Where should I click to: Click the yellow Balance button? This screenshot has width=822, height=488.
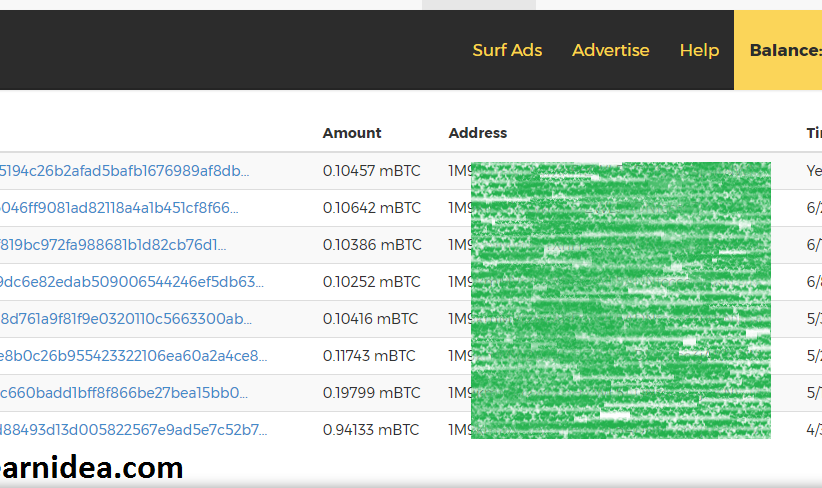[782, 50]
